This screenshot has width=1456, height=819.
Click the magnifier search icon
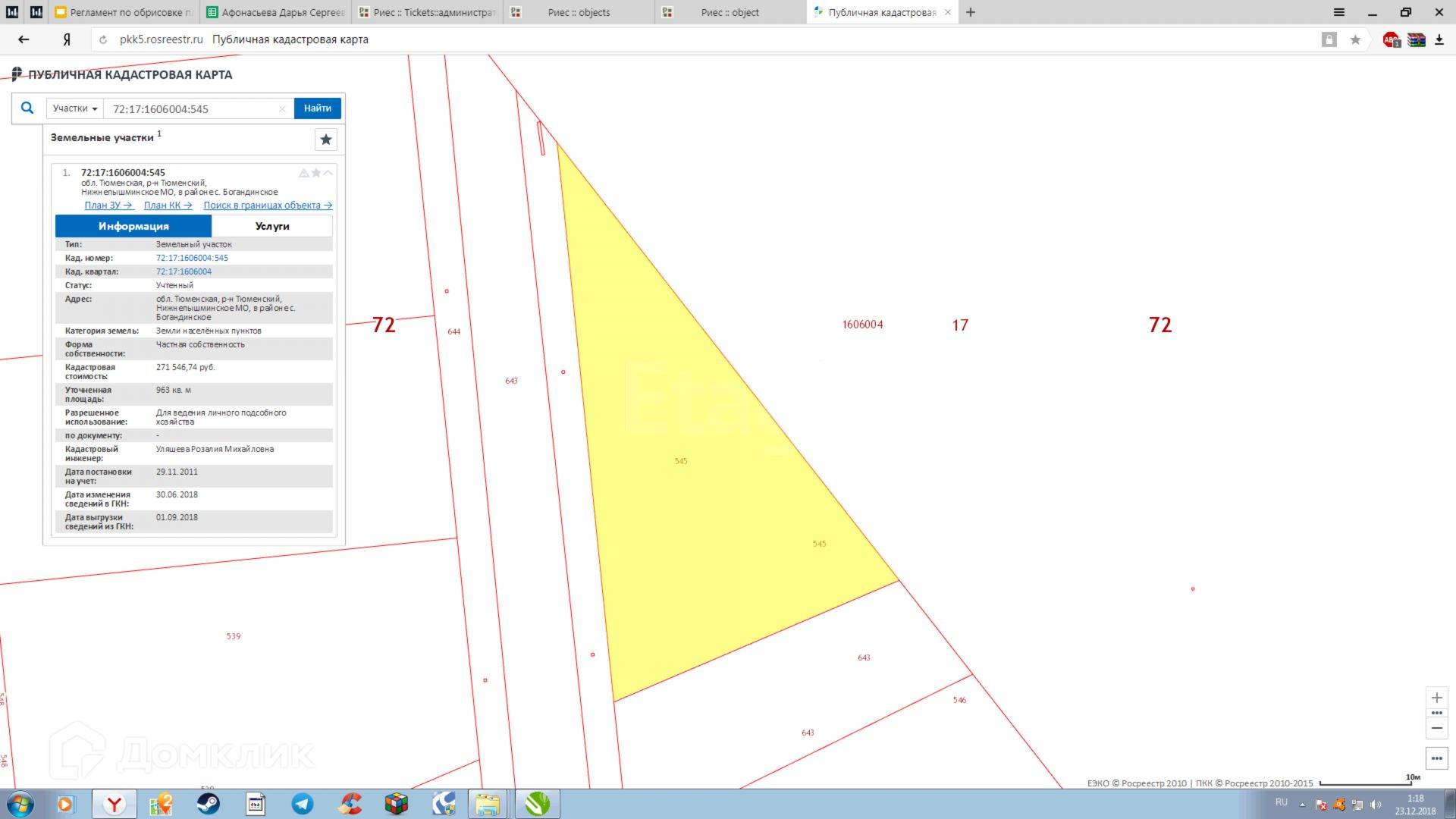(x=27, y=108)
